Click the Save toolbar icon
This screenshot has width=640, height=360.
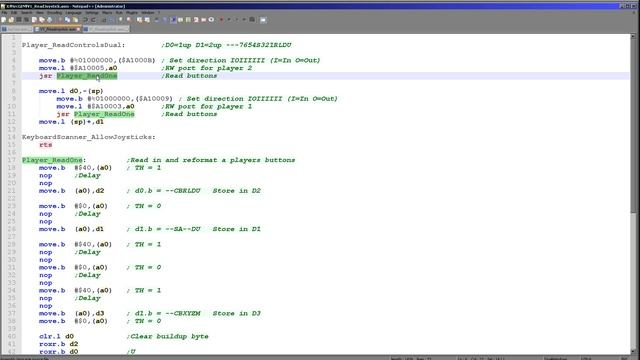click(19, 20)
